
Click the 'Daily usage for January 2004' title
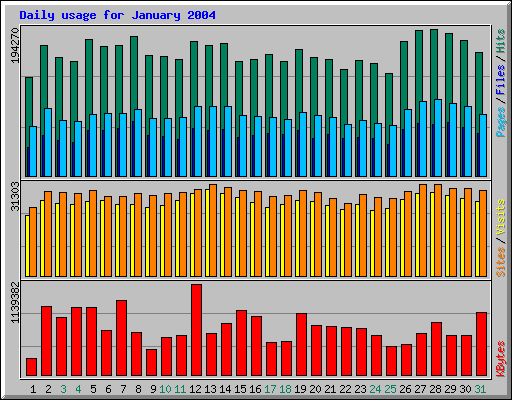(x=117, y=15)
